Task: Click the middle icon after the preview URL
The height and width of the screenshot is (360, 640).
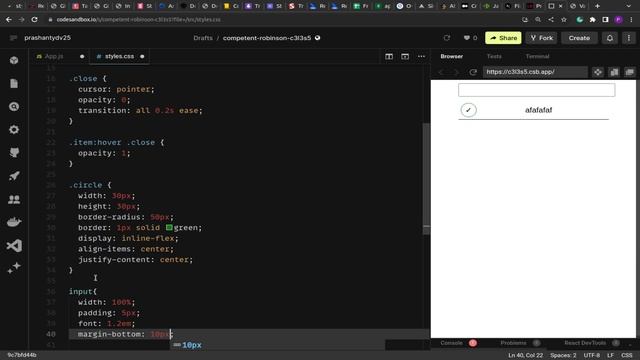Action: click(614, 72)
